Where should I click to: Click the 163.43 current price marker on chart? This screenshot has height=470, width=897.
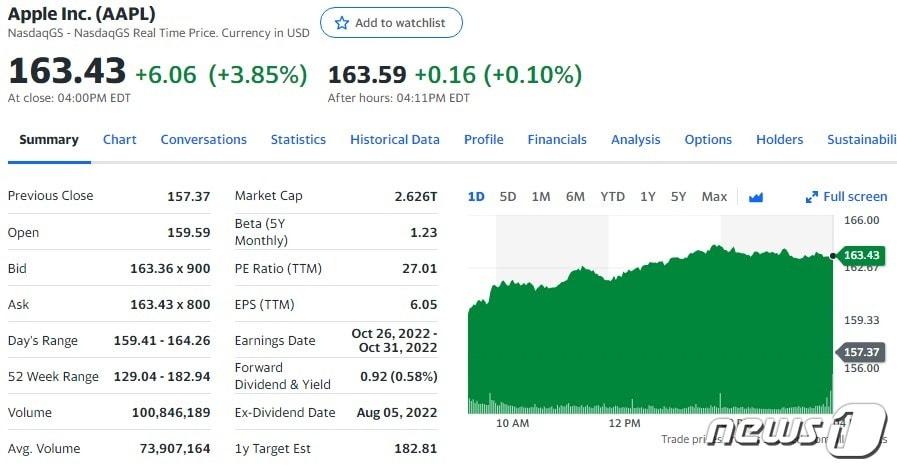click(861, 255)
